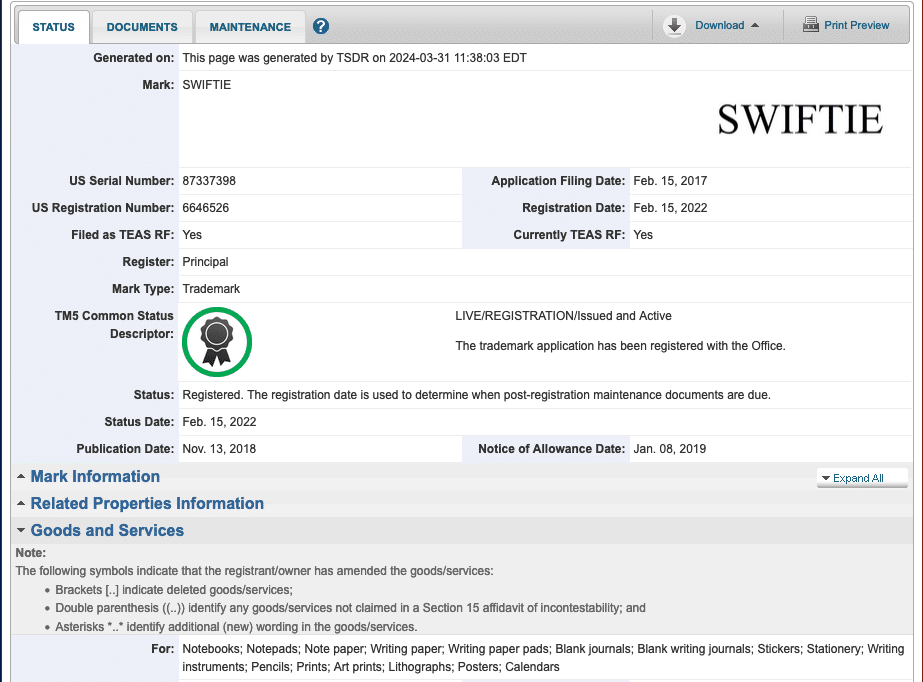Click the Mark Type value Trademark
This screenshot has height=682, width=923.
tap(211, 289)
